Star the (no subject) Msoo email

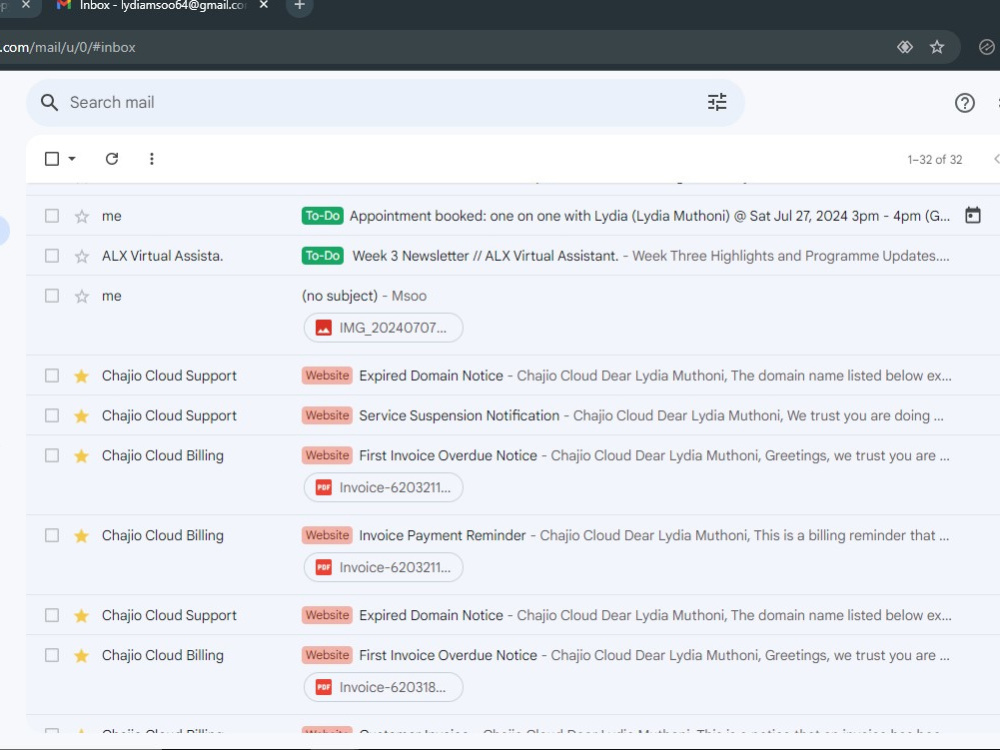(82, 297)
